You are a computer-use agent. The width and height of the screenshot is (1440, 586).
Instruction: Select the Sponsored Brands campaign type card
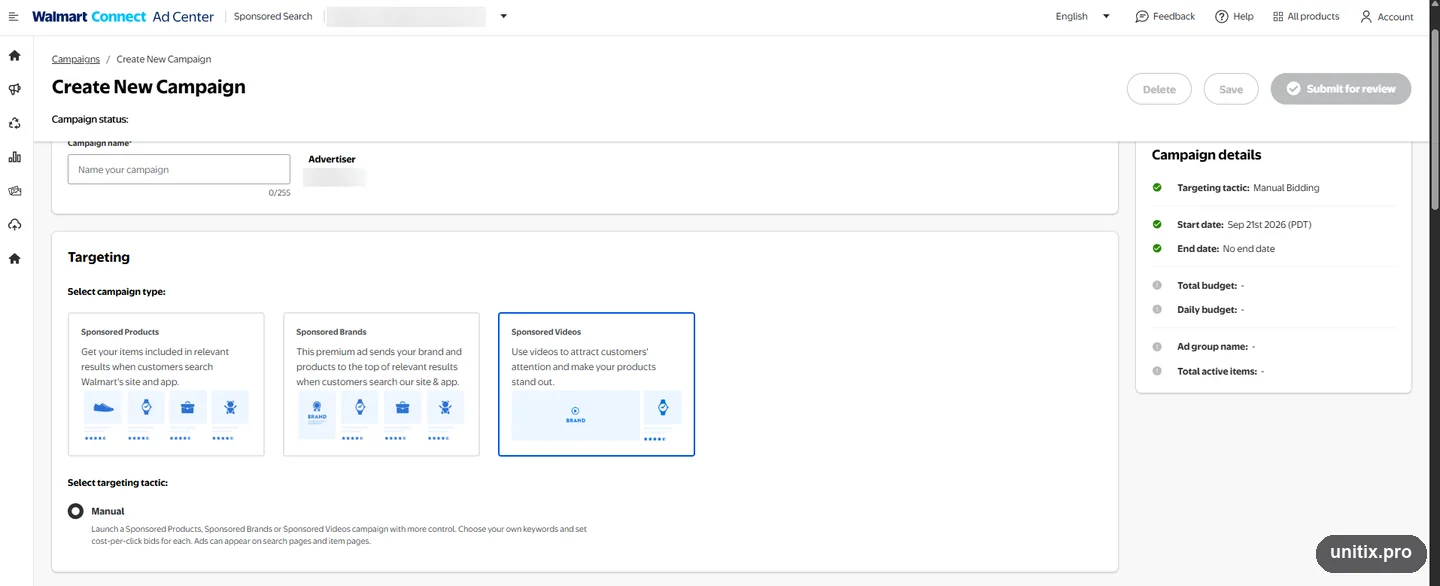[381, 384]
